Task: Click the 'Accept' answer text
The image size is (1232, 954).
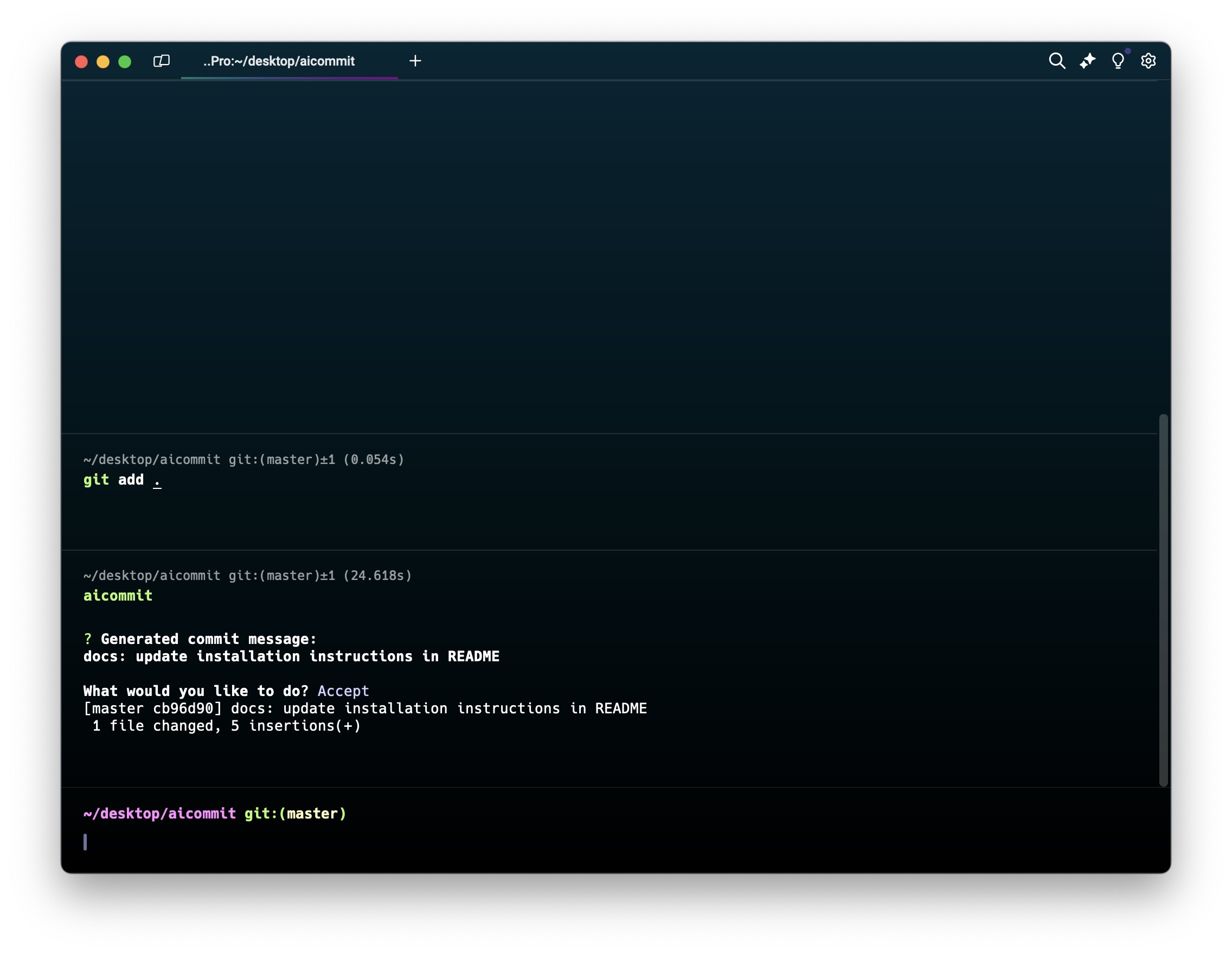Action: pyautogui.click(x=343, y=691)
